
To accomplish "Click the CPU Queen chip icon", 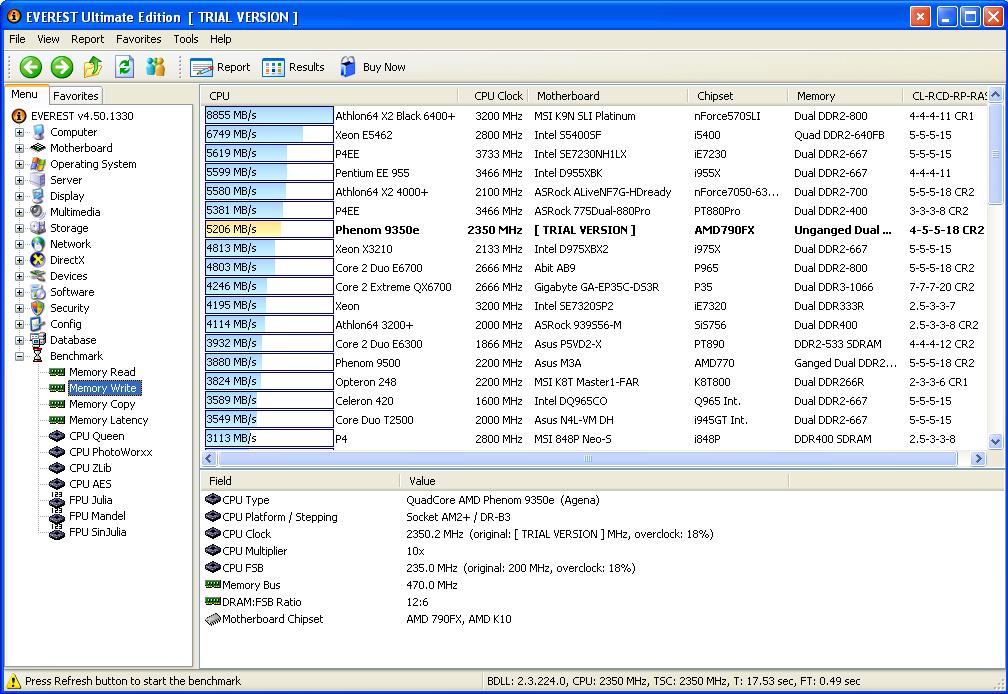I will 57,436.
